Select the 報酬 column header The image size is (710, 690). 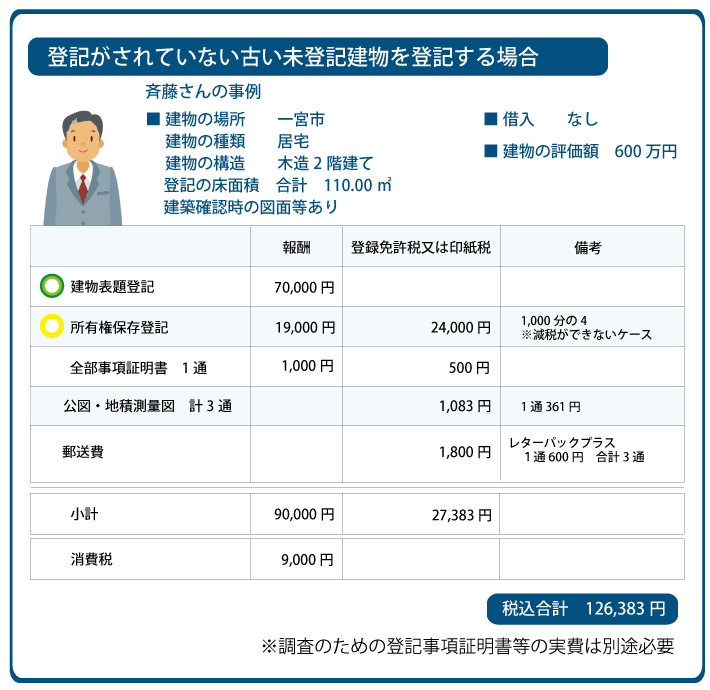(296, 247)
